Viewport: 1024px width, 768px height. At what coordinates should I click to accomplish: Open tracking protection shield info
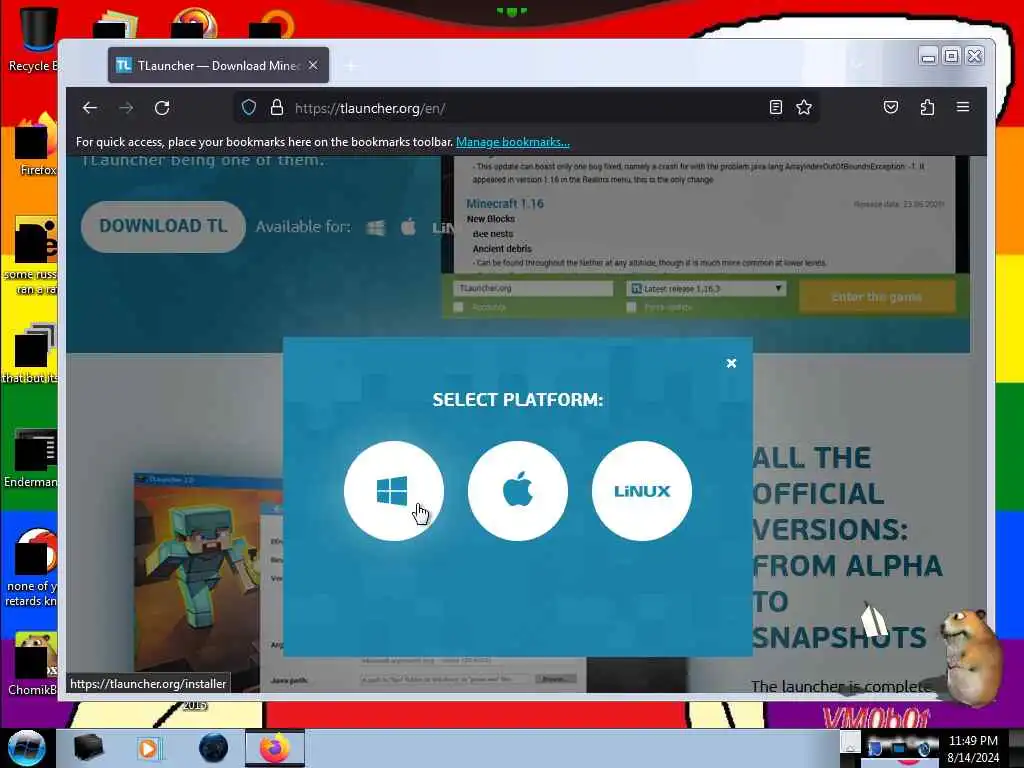tap(249, 108)
